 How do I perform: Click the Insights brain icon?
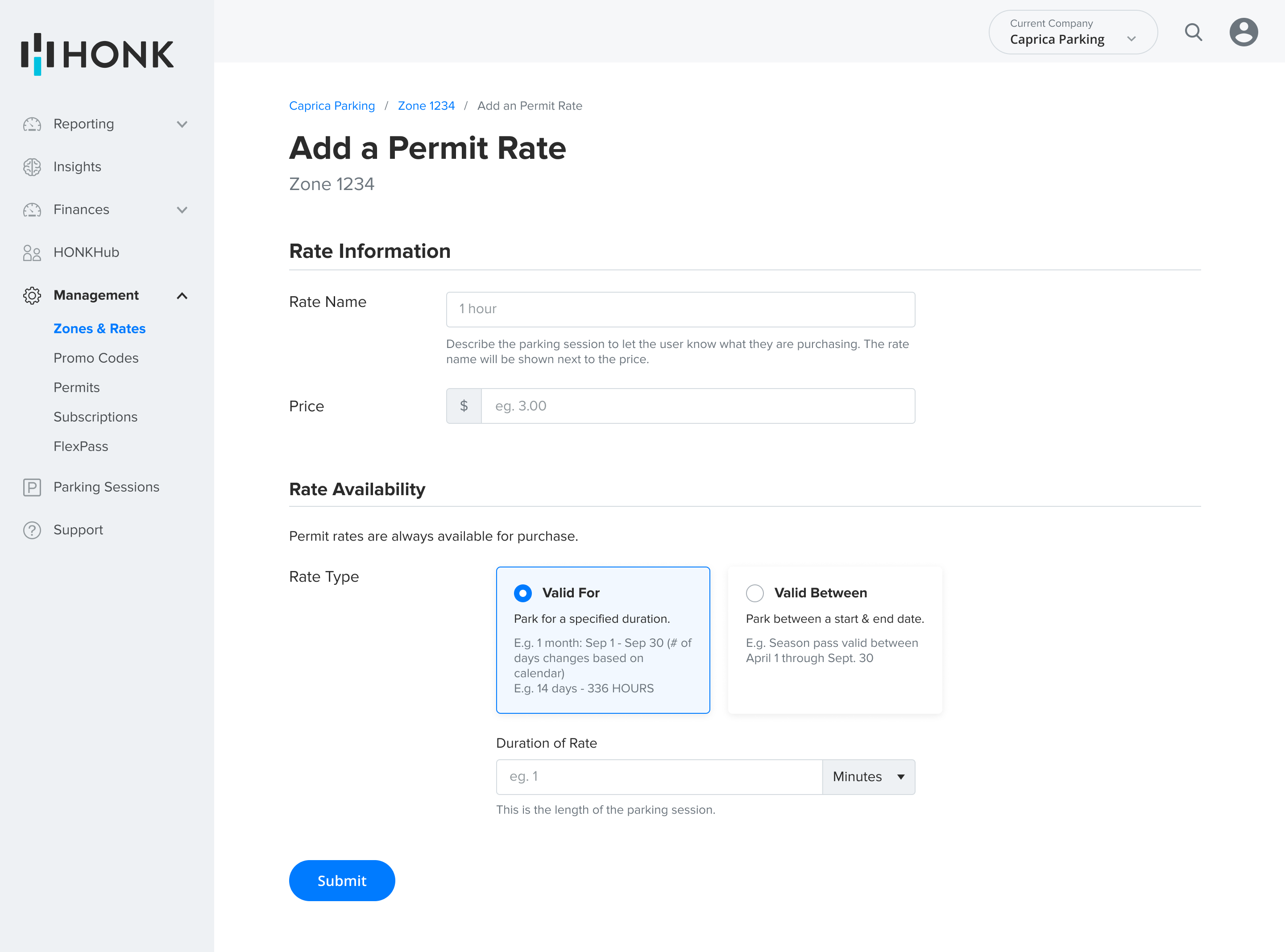click(x=32, y=167)
